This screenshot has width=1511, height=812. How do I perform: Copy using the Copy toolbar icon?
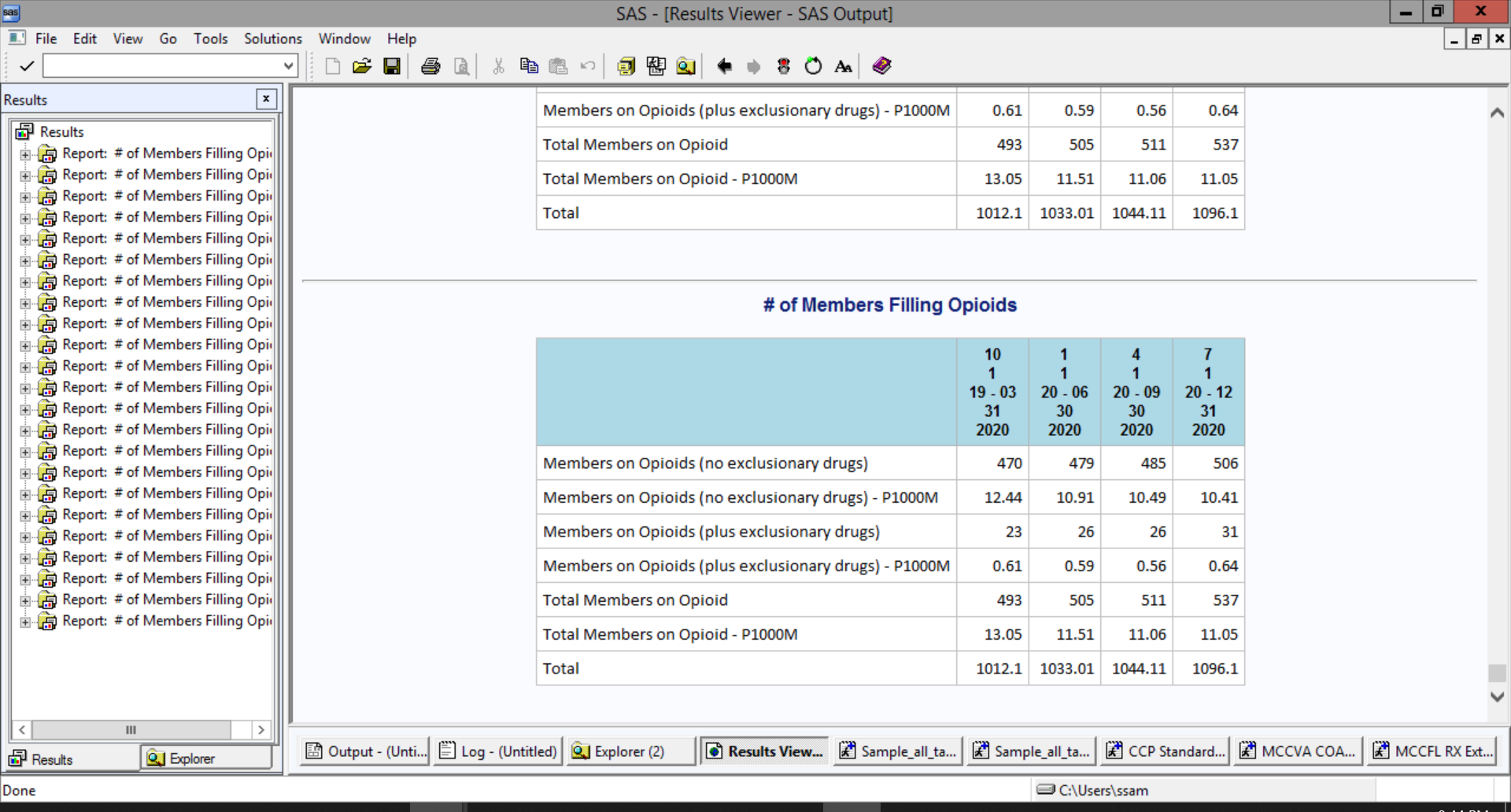(529, 66)
